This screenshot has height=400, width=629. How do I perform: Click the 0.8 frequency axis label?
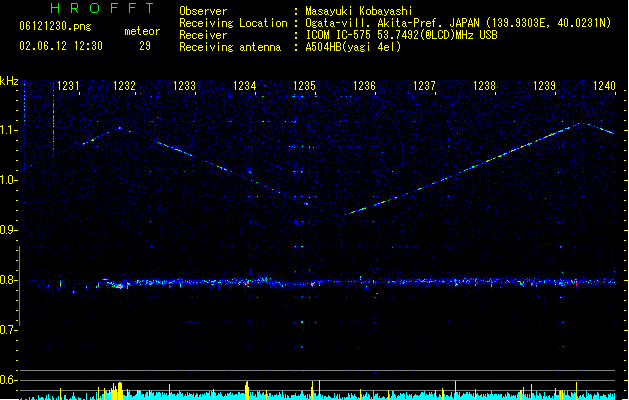[8, 280]
